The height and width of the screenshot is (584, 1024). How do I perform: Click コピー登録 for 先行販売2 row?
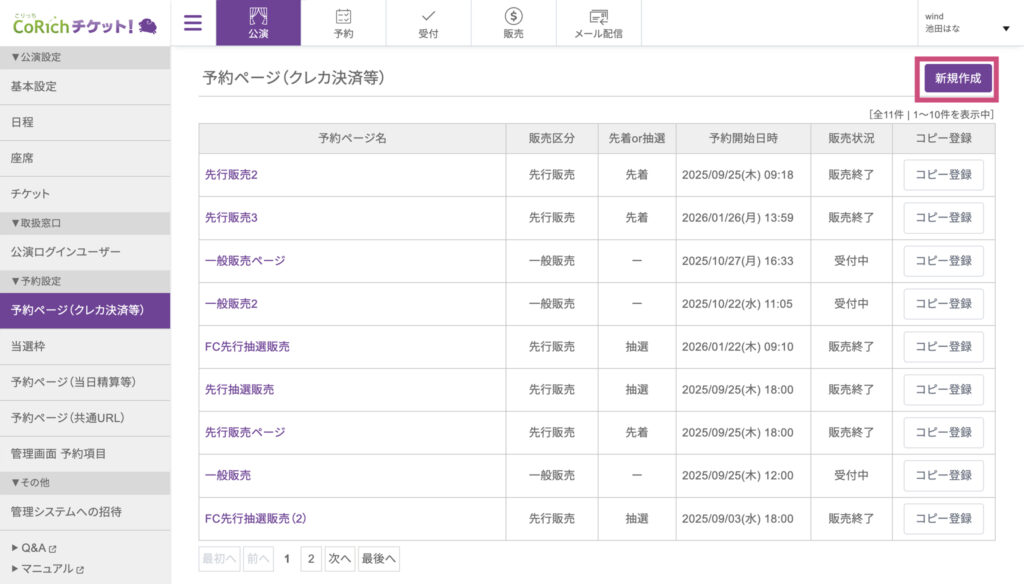943,175
